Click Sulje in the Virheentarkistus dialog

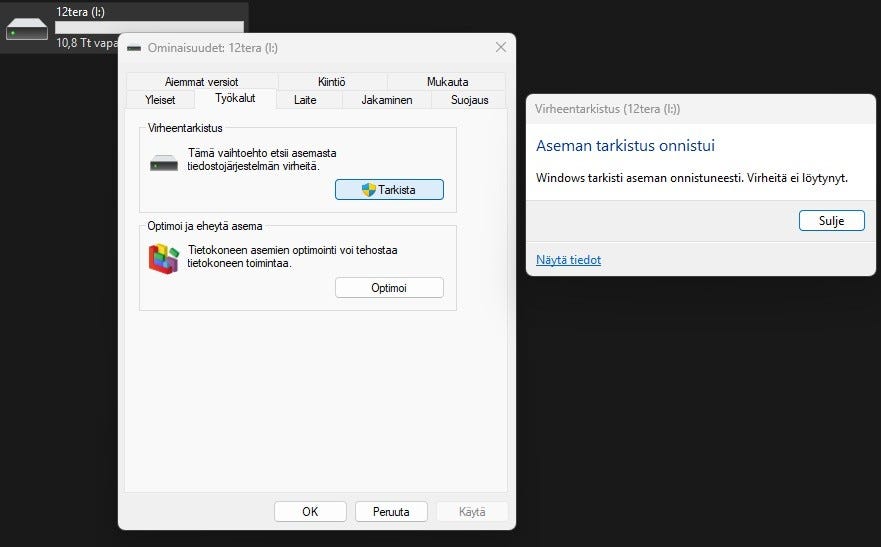(x=831, y=221)
